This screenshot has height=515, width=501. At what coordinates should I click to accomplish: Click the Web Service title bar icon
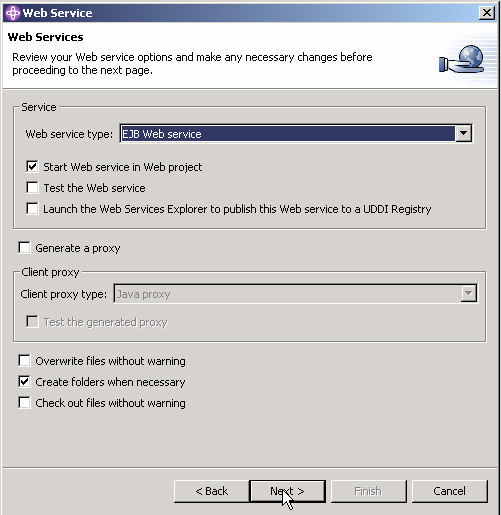(x=13, y=13)
